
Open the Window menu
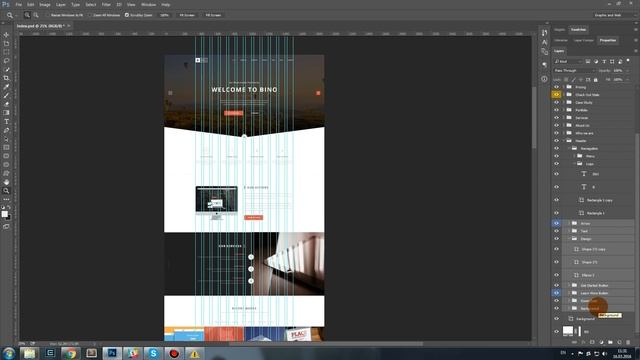[x=149, y=4]
